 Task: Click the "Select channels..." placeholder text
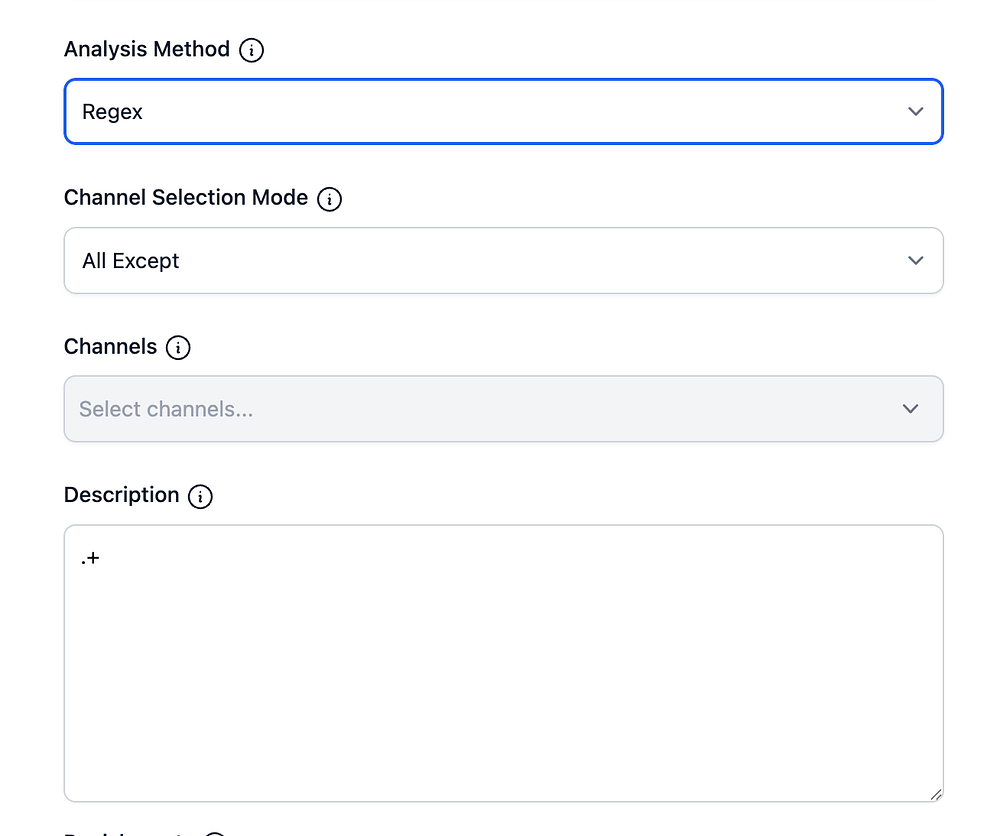tap(166, 409)
